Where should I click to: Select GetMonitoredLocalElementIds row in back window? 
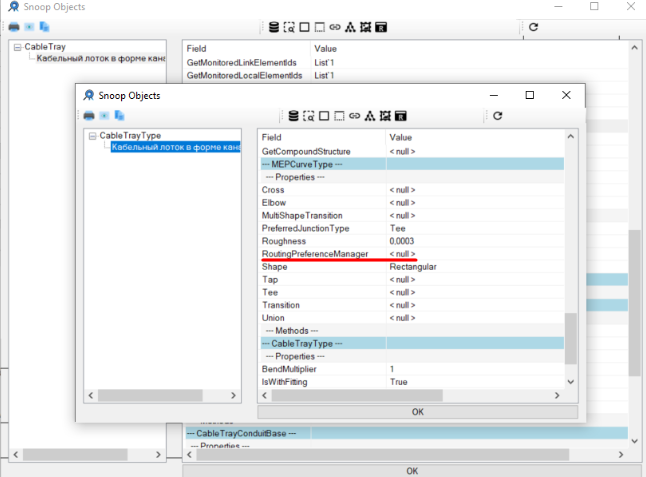point(407,75)
